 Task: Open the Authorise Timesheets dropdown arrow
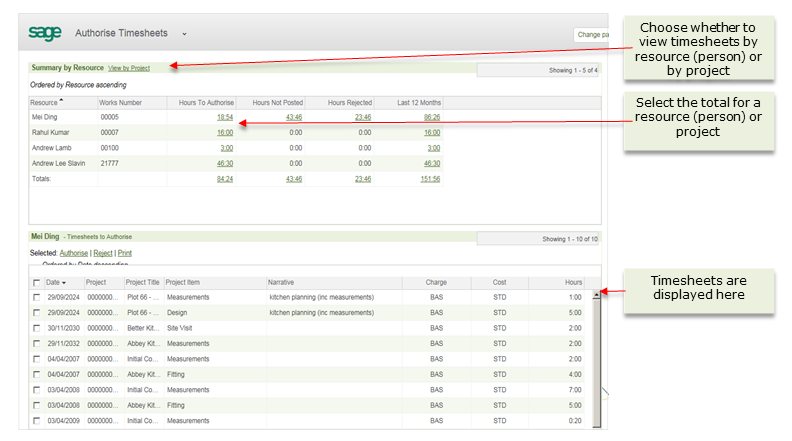click(184, 34)
